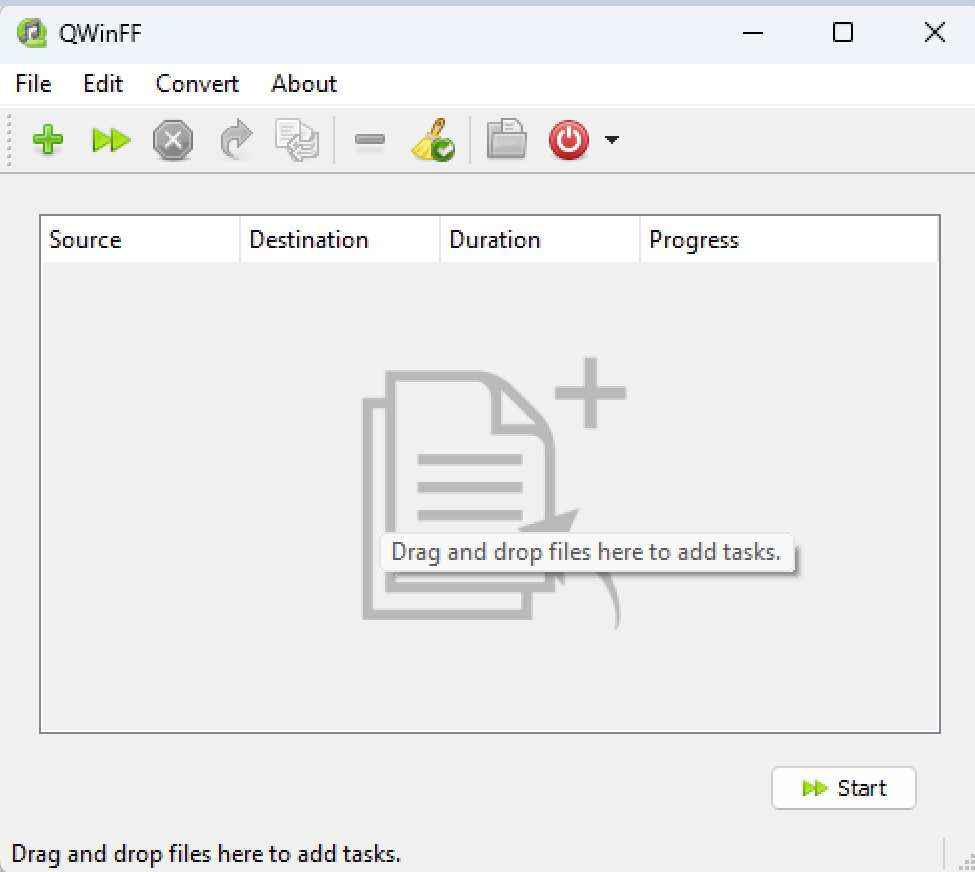Click the red power shutdown icon
The width and height of the screenshot is (975, 872).
(569, 140)
